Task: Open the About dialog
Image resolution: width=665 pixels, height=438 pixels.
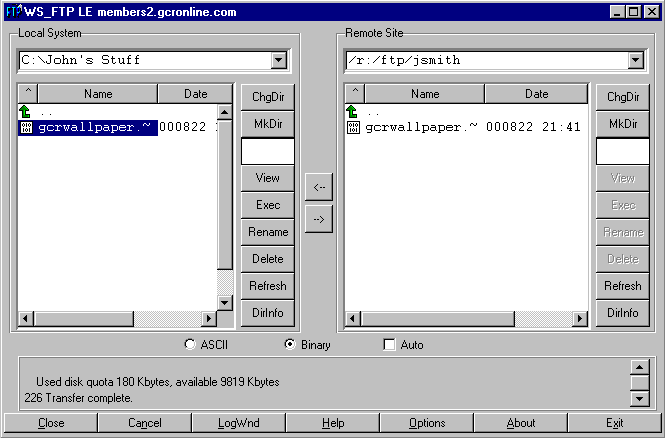Action: pyautogui.click(x=521, y=423)
